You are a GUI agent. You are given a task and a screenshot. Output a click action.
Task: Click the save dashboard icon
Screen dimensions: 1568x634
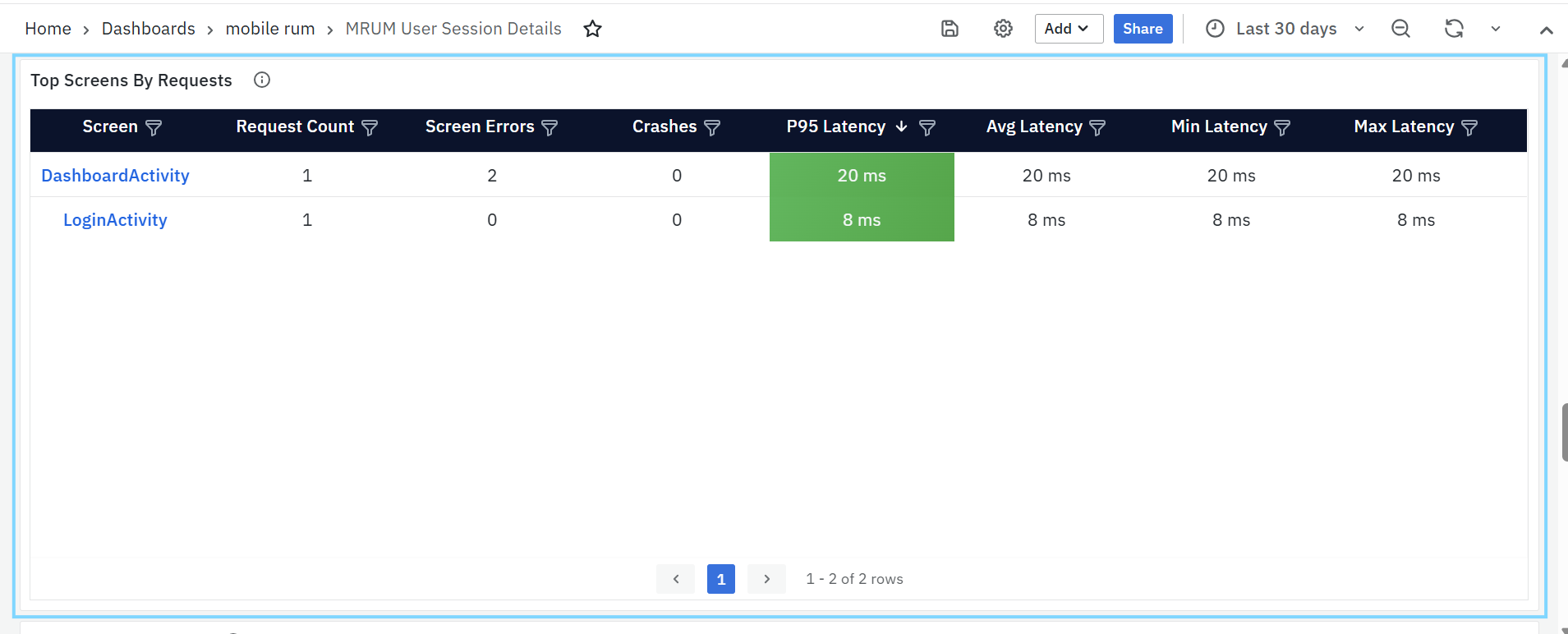(950, 29)
